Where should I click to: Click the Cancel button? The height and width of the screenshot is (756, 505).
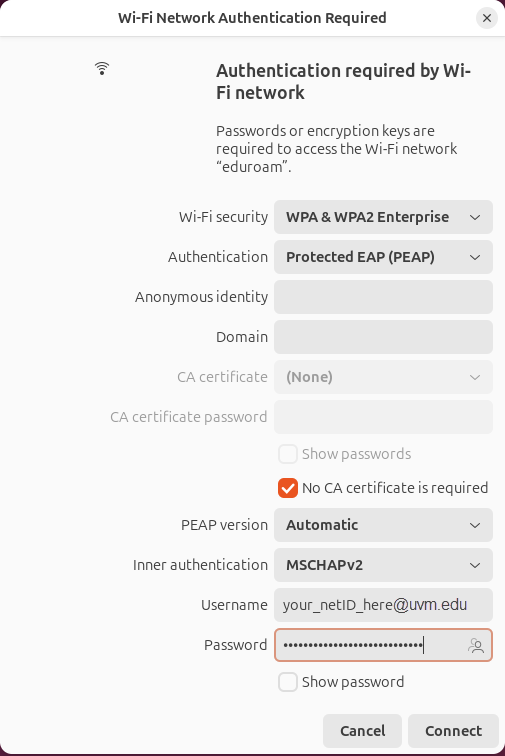(362, 731)
